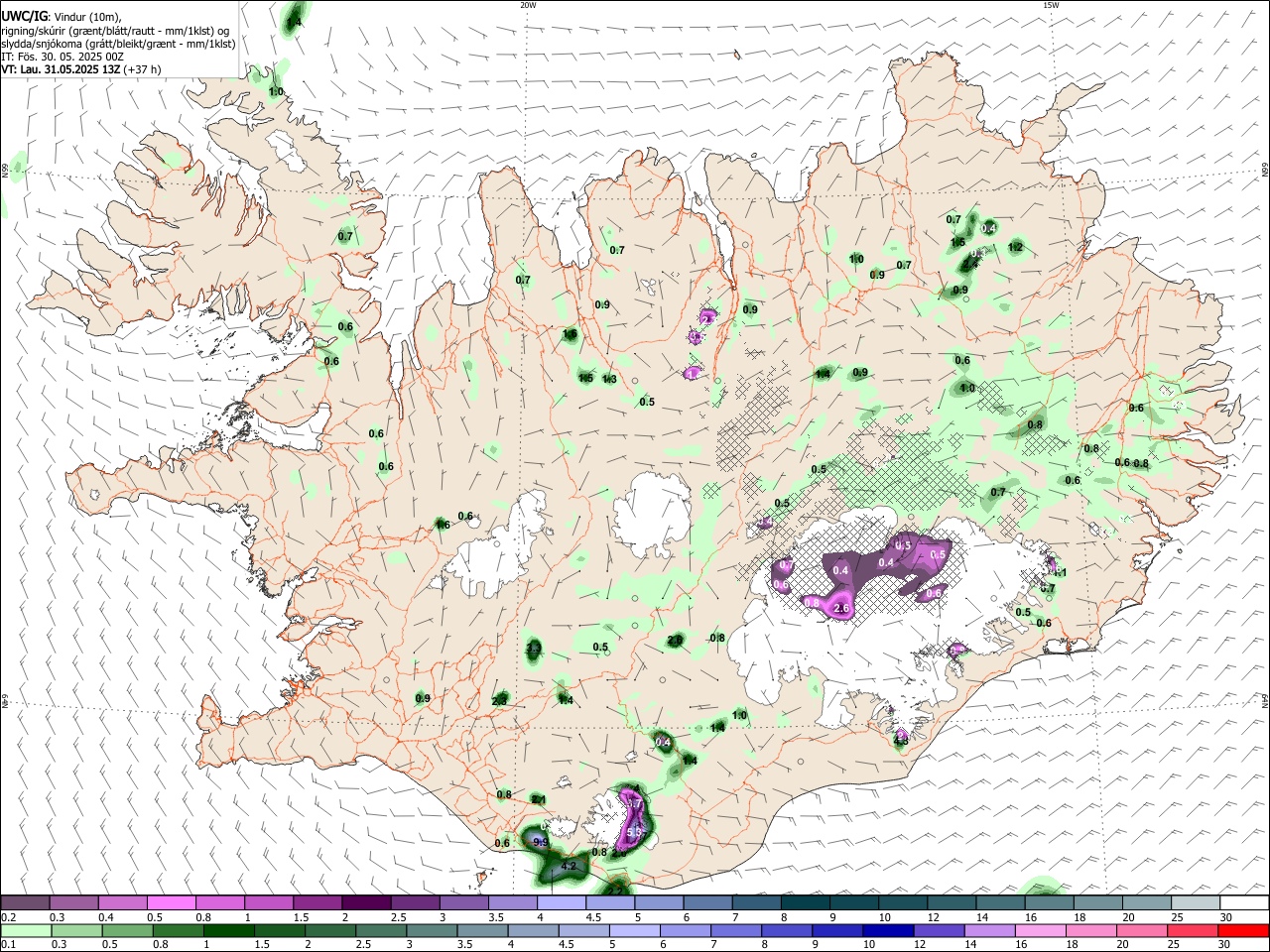Click the 'VT: Lau. 31.05.2025 13Z (+37 h)' line
The width and height of the screenshot is (1270, 952).
[x=80, y=69]
